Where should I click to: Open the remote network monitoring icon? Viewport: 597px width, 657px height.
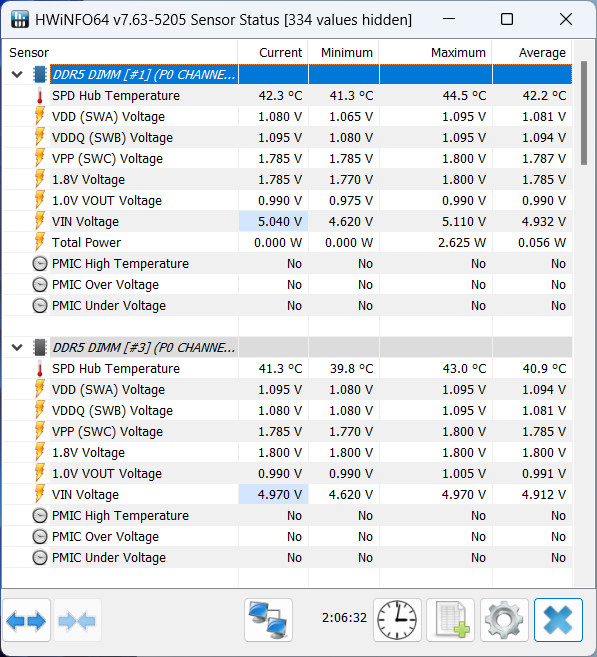[268, 621]
